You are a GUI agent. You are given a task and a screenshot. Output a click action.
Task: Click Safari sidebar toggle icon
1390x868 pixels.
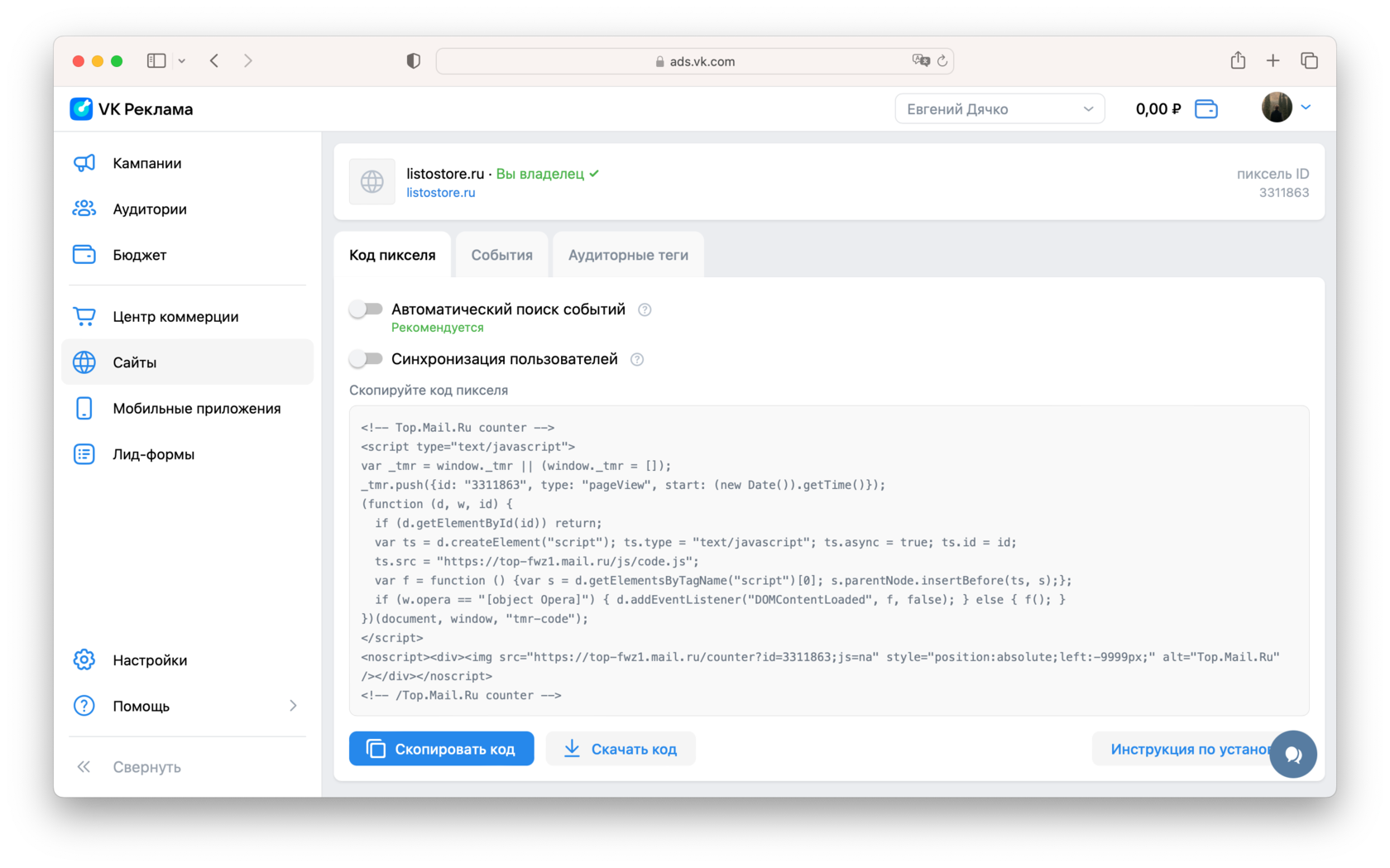coord(156,60)
